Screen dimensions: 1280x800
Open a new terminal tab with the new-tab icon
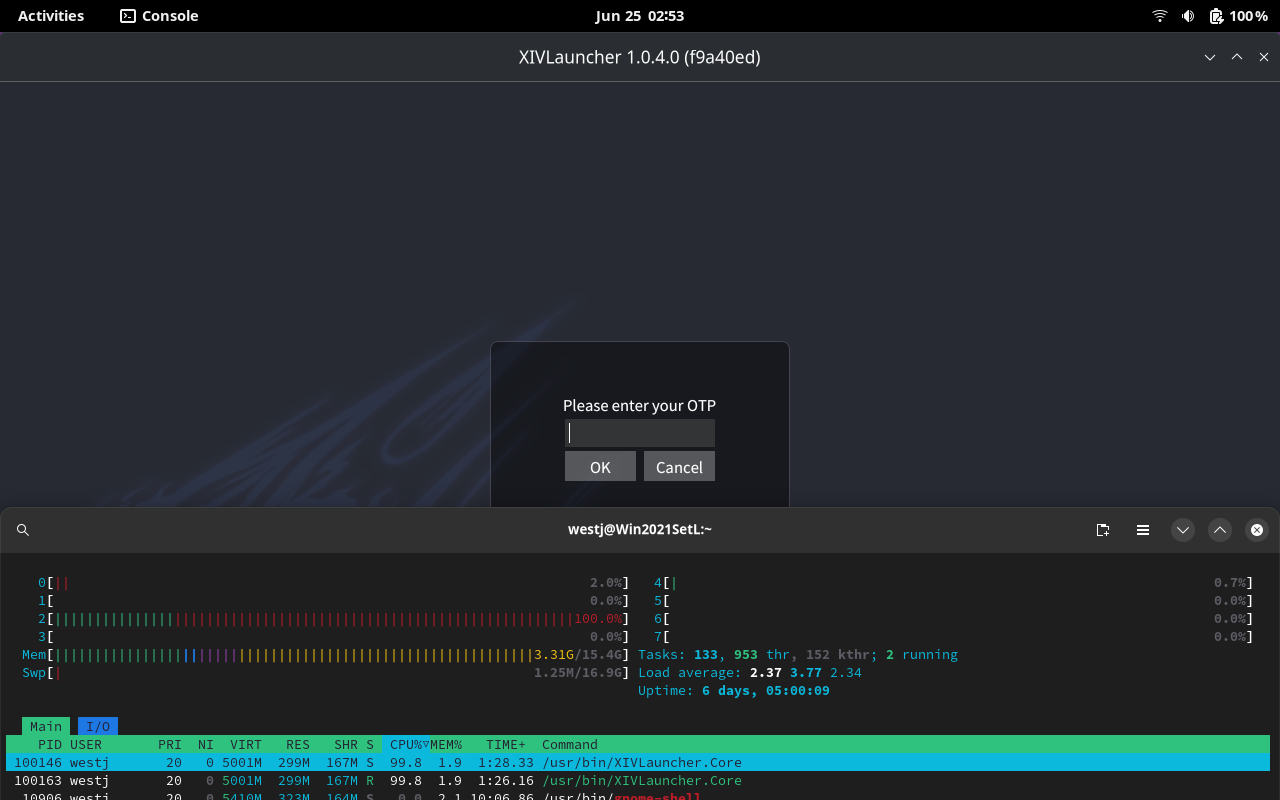(x=1103, y=530)
